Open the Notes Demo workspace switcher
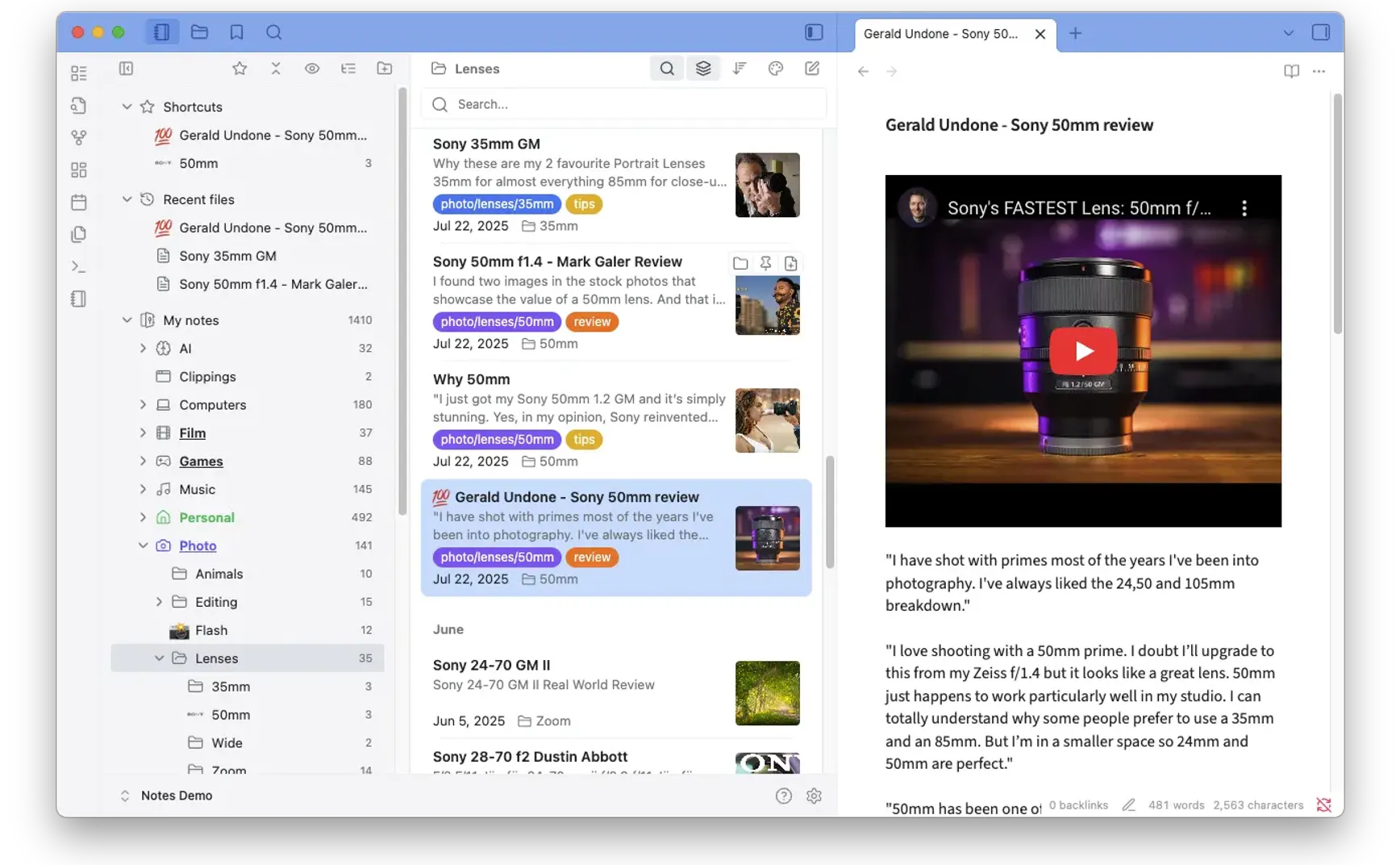This screenshot has height=865, width=1400. click(x=177, y=796)
